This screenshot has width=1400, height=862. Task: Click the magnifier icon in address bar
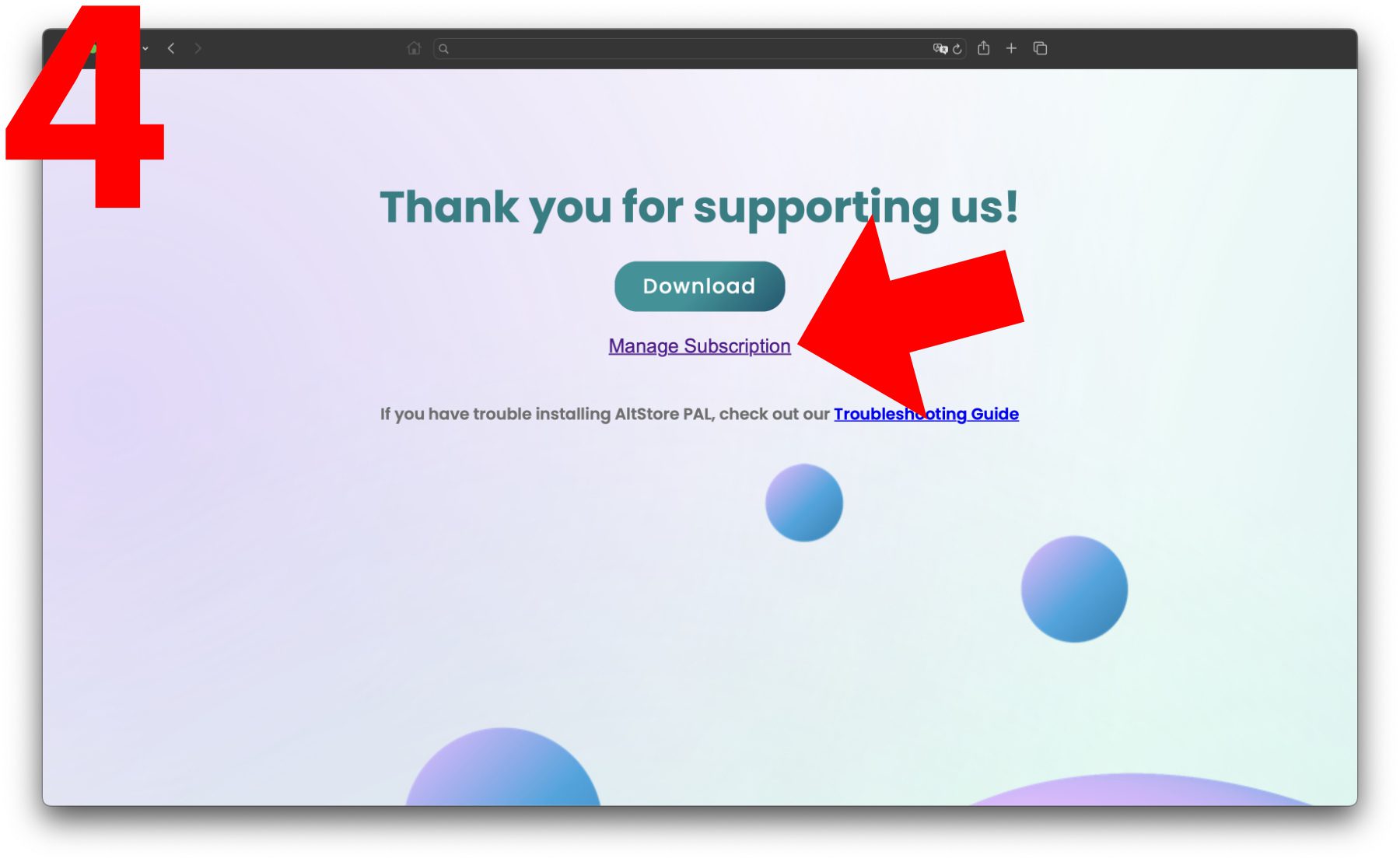[443, 49]
